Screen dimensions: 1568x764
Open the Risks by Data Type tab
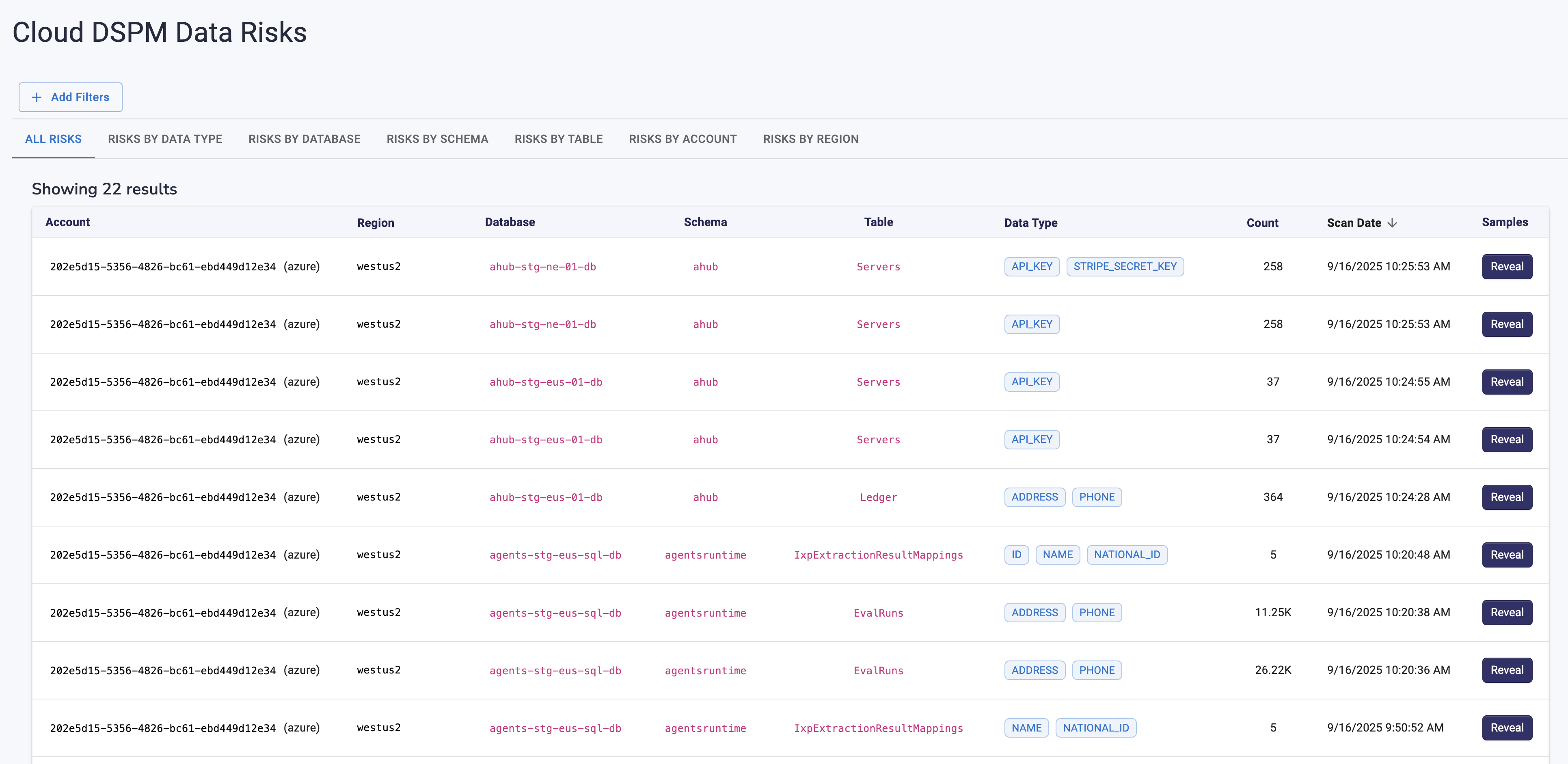165,139
